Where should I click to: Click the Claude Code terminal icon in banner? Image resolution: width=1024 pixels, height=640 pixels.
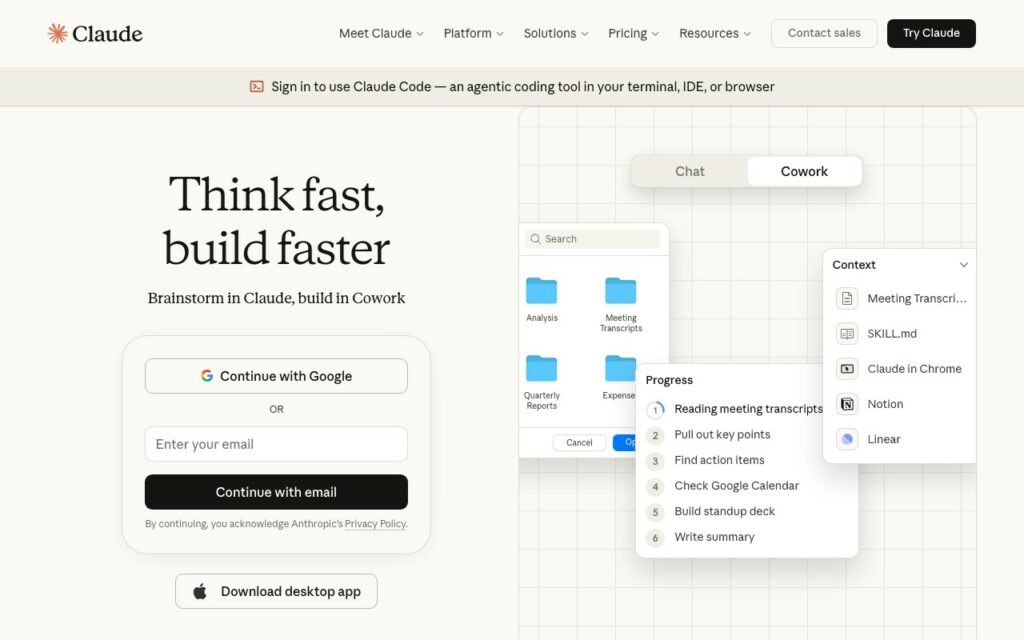point(257,87)
